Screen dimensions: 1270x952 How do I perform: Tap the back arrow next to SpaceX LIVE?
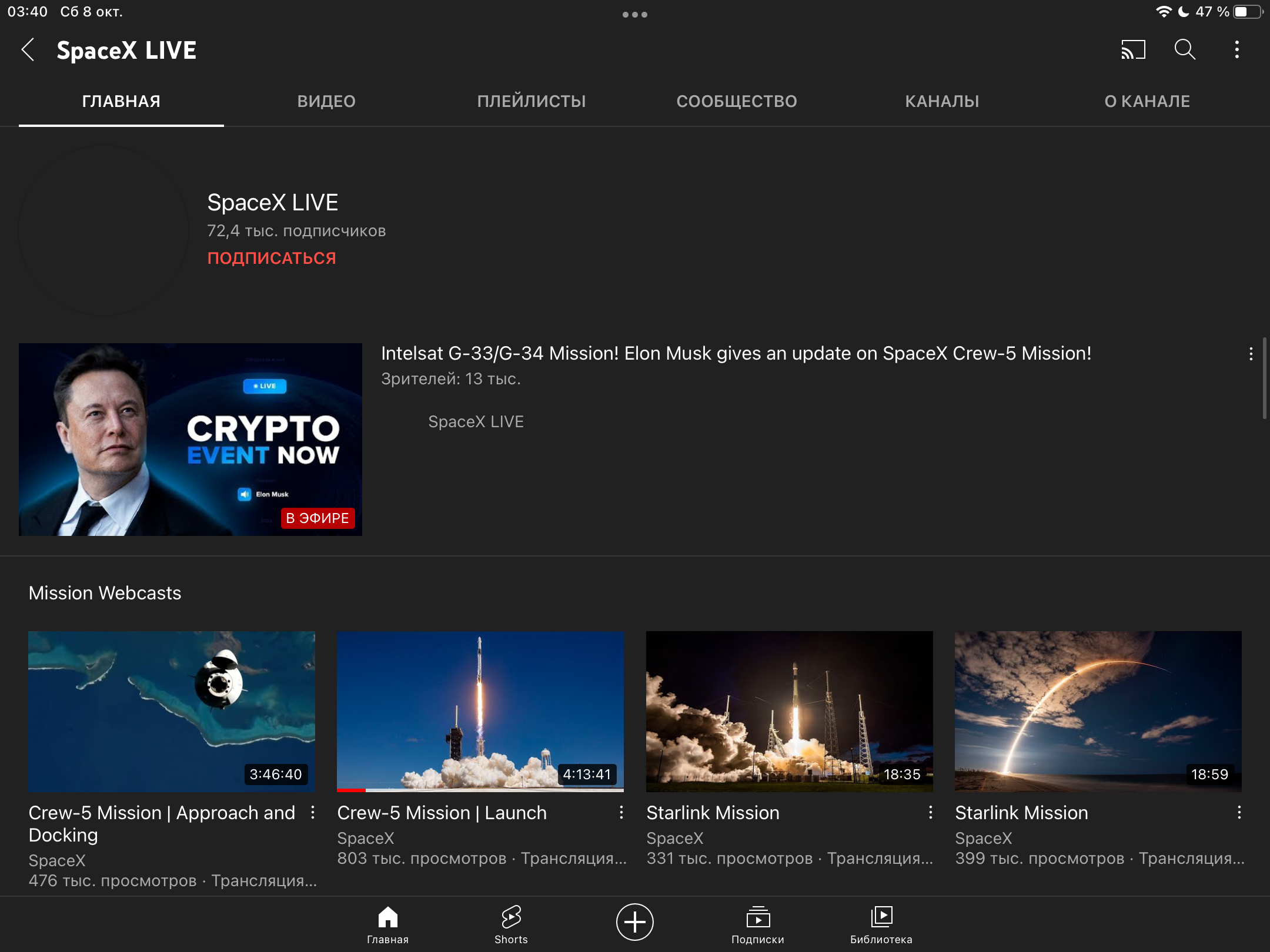pyautogui.click(x=28, y=50)
